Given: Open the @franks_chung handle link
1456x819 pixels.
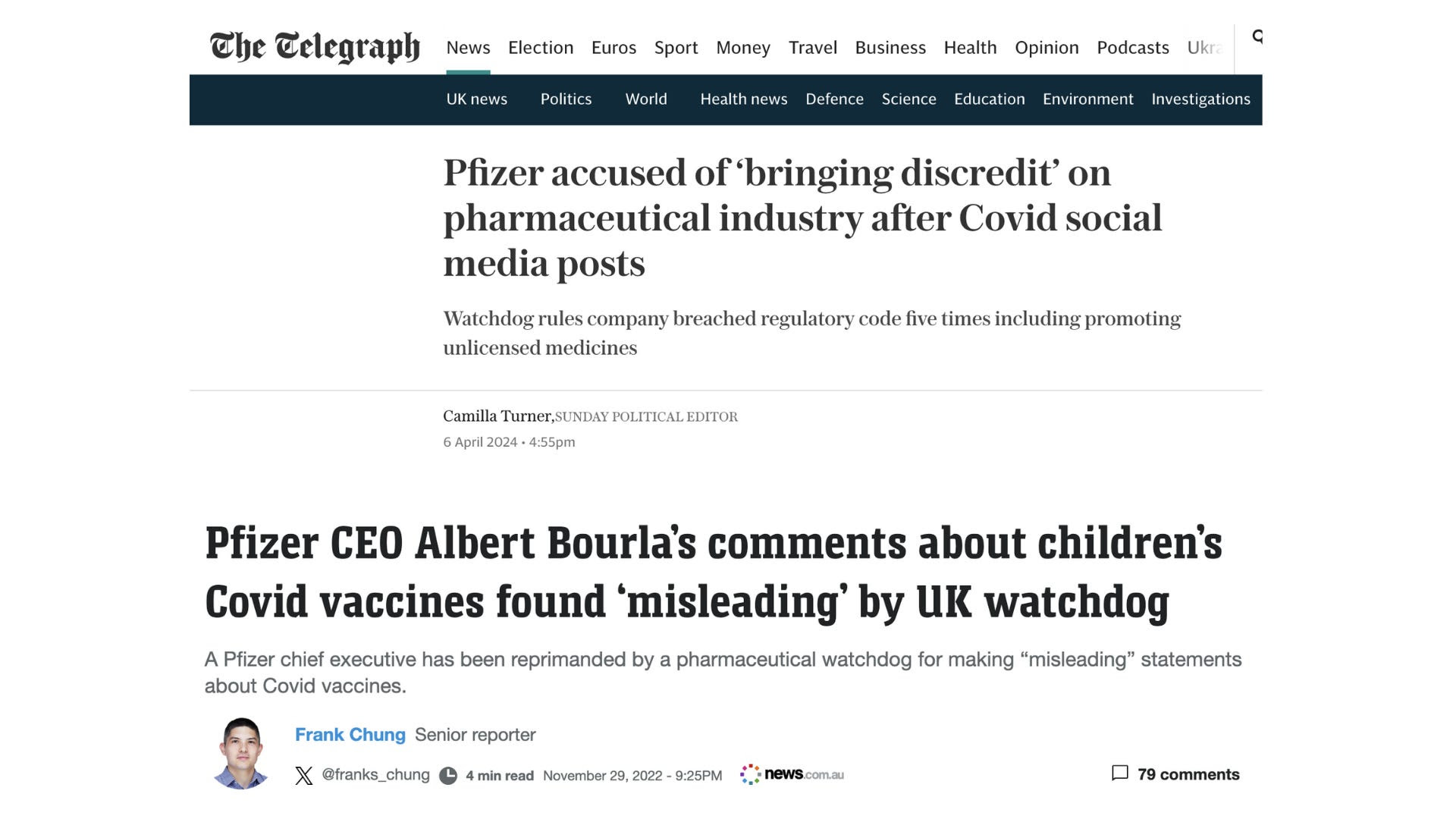Looking at the screenshot, I should (375, 775).
